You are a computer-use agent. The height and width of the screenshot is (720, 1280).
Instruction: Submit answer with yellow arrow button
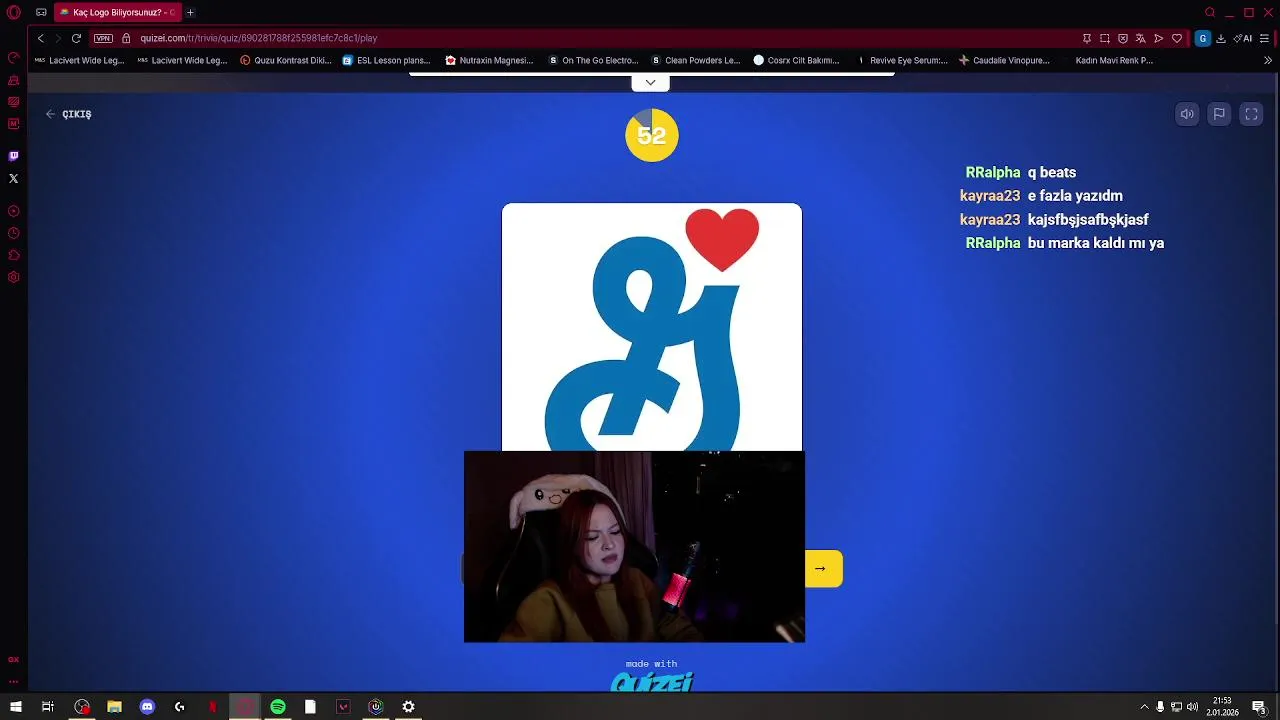(x=823, y=569)
